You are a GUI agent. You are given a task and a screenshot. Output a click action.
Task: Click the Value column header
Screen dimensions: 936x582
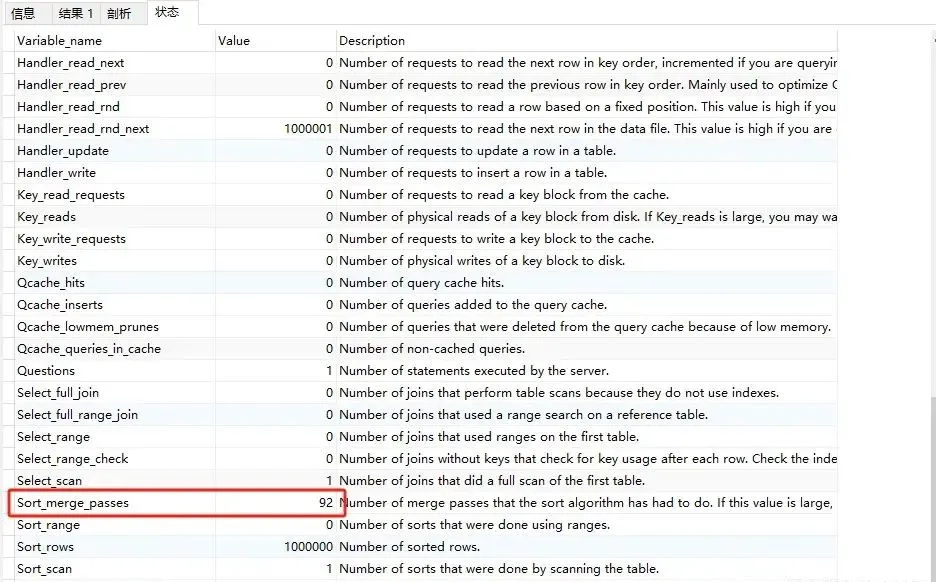(x=234, y=41)
